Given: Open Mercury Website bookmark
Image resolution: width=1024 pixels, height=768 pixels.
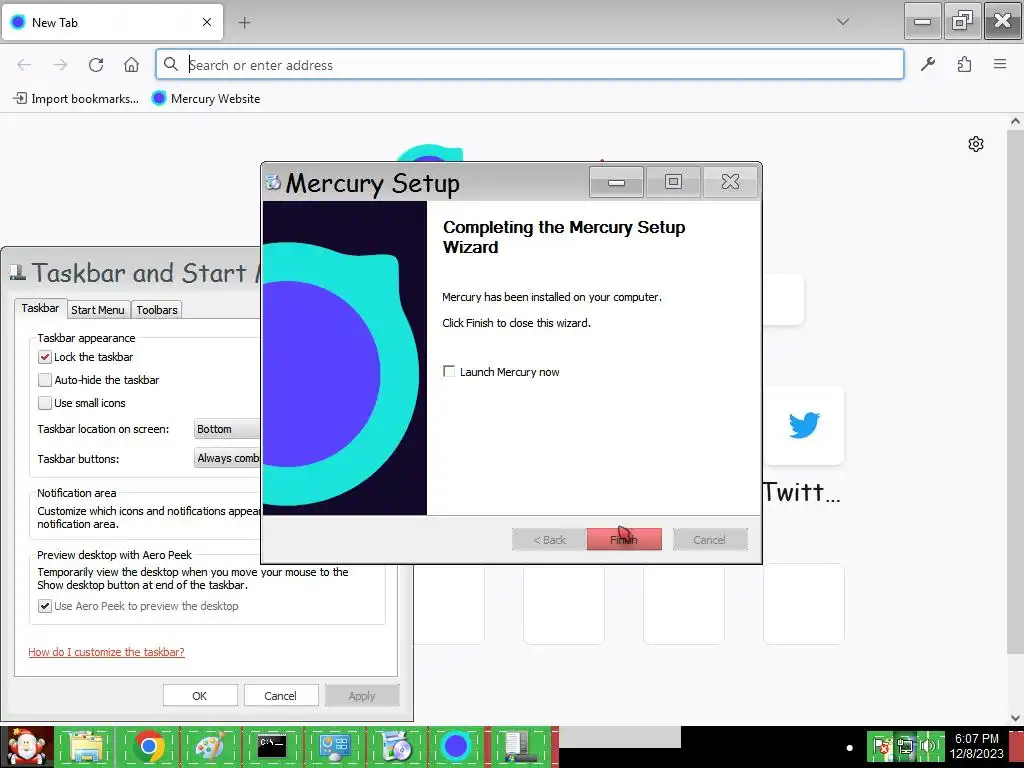Looking at the screenshot, I should 206,99.
